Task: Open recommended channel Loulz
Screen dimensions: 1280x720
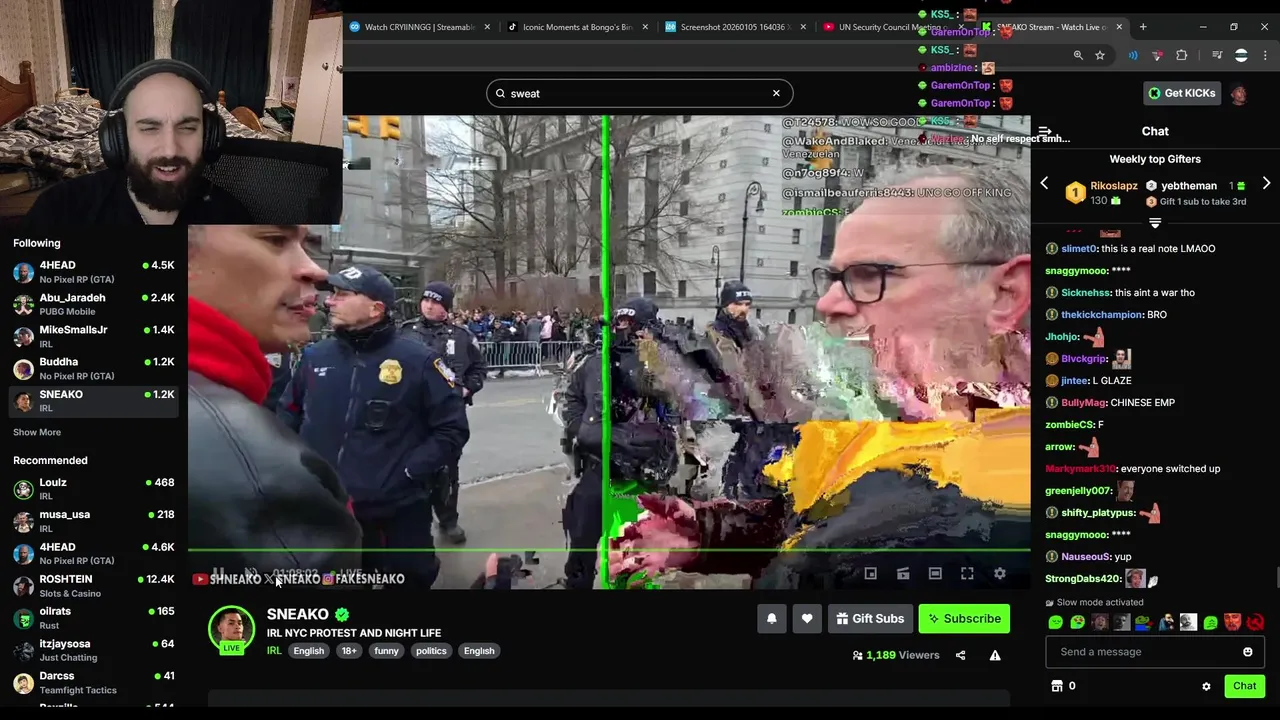Action: 94,488
